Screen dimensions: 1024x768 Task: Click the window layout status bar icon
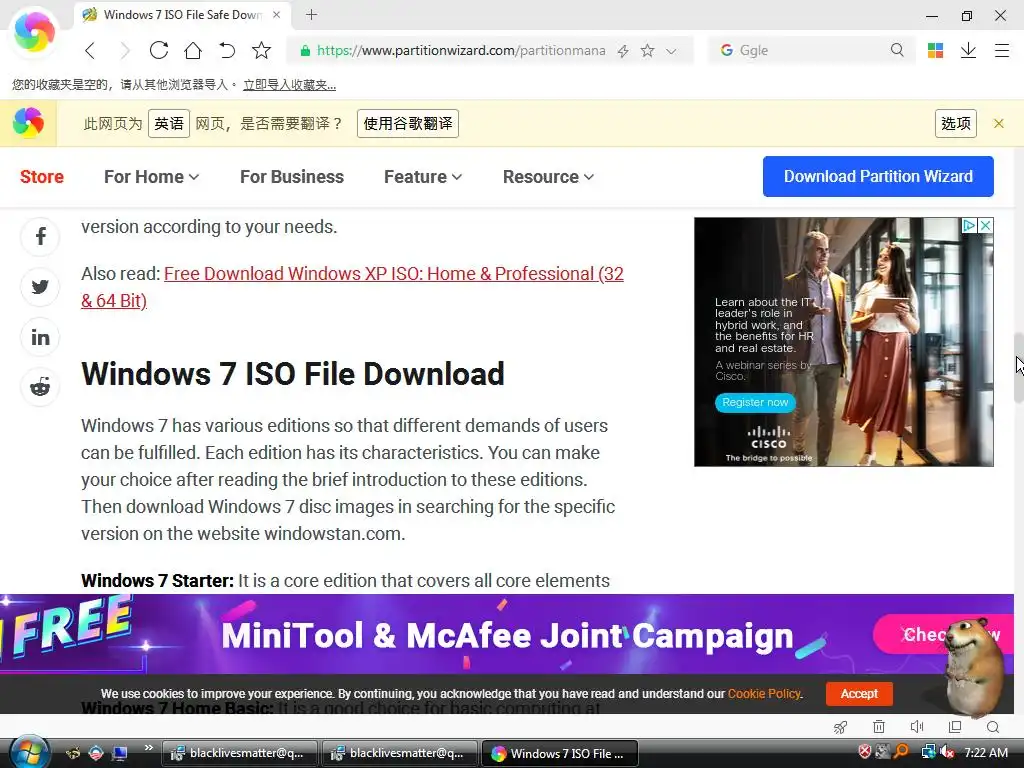(x=955, y=727)
